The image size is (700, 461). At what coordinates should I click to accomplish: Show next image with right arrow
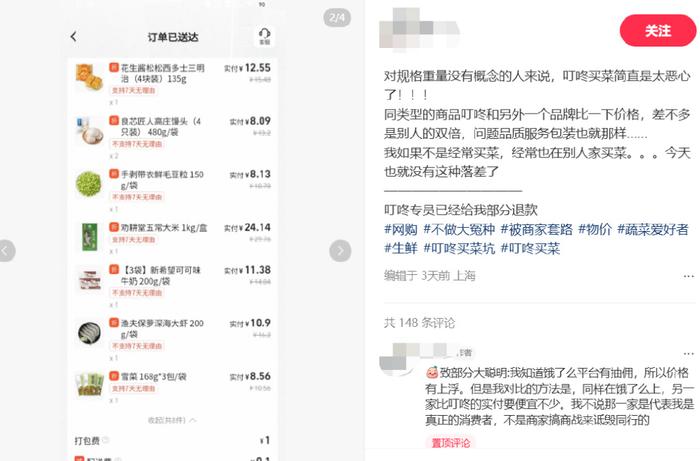click(x=340, y=251)
